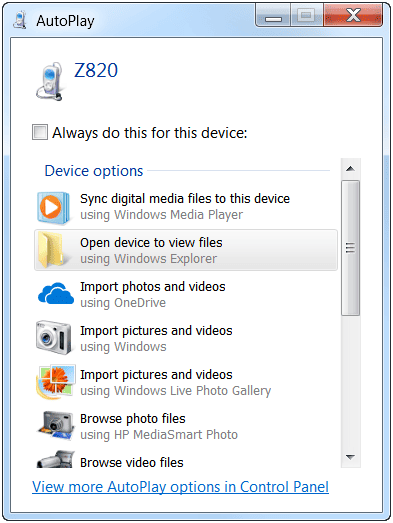The image size is (393, 523).
Task: Click the Device options heading
Action: (x=94, y=171)
